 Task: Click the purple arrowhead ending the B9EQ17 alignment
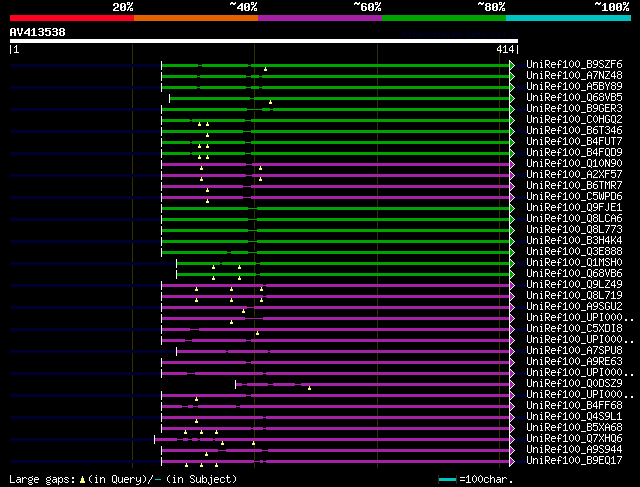[x=512, y=462]
